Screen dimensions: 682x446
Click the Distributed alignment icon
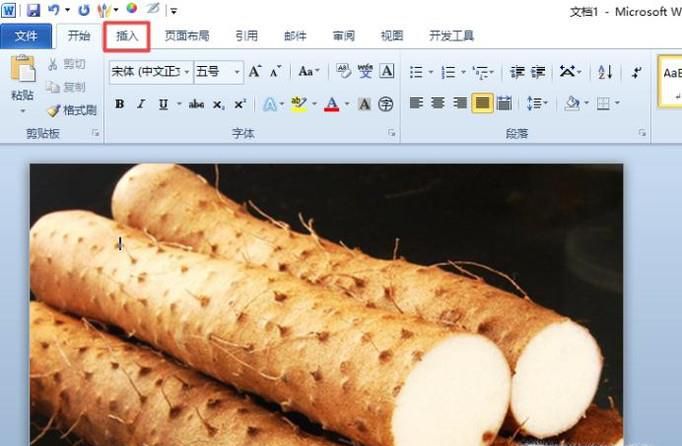tap(504, 103)
